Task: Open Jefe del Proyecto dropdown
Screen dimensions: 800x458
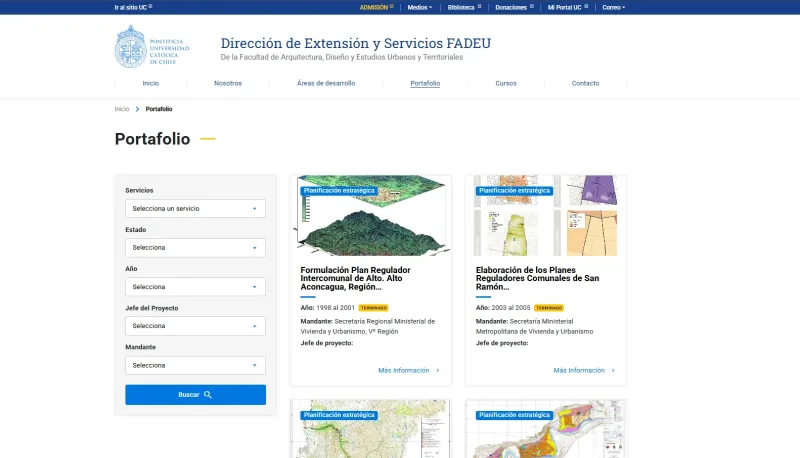Action: [195, 326]
